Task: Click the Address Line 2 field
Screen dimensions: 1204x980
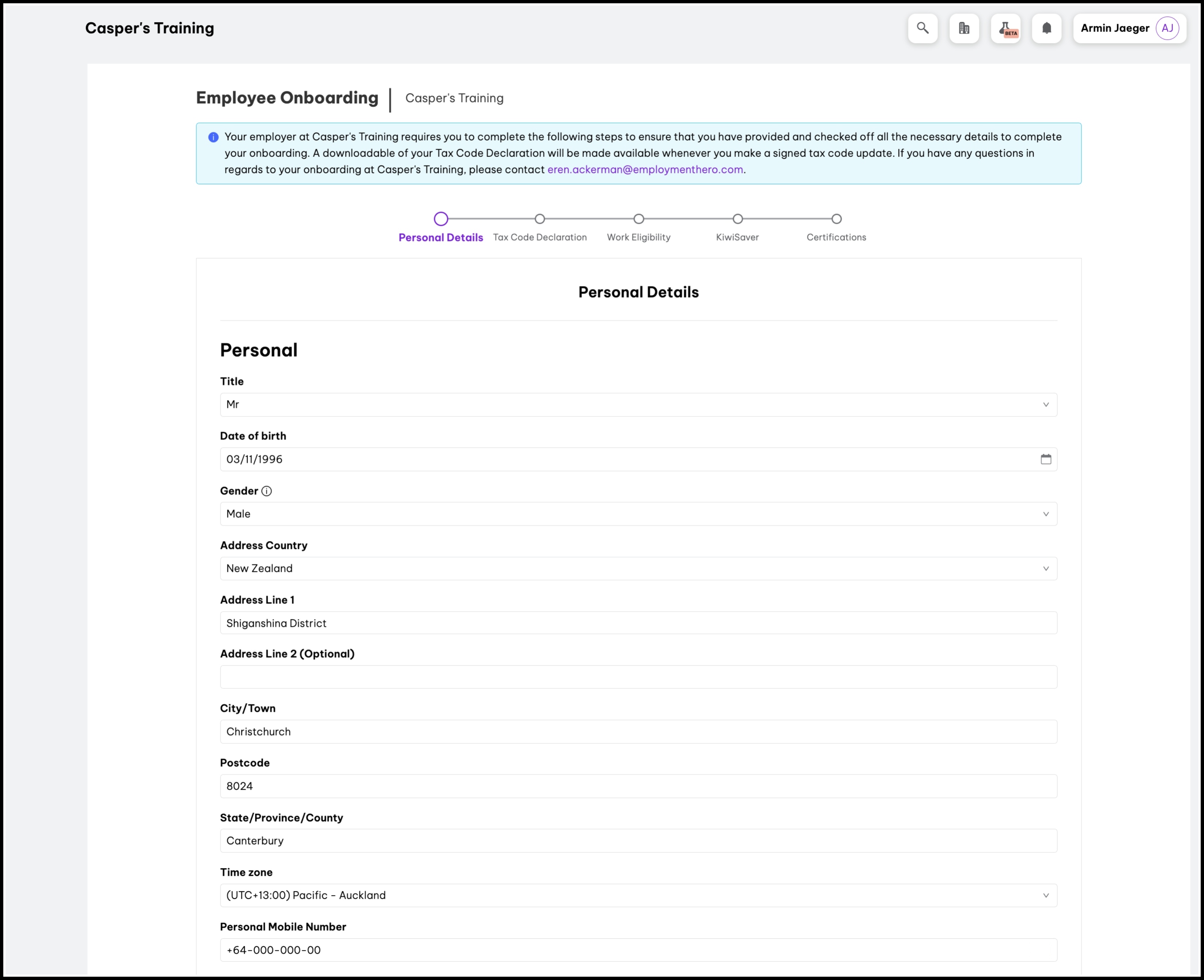Action: coord(638,677)
